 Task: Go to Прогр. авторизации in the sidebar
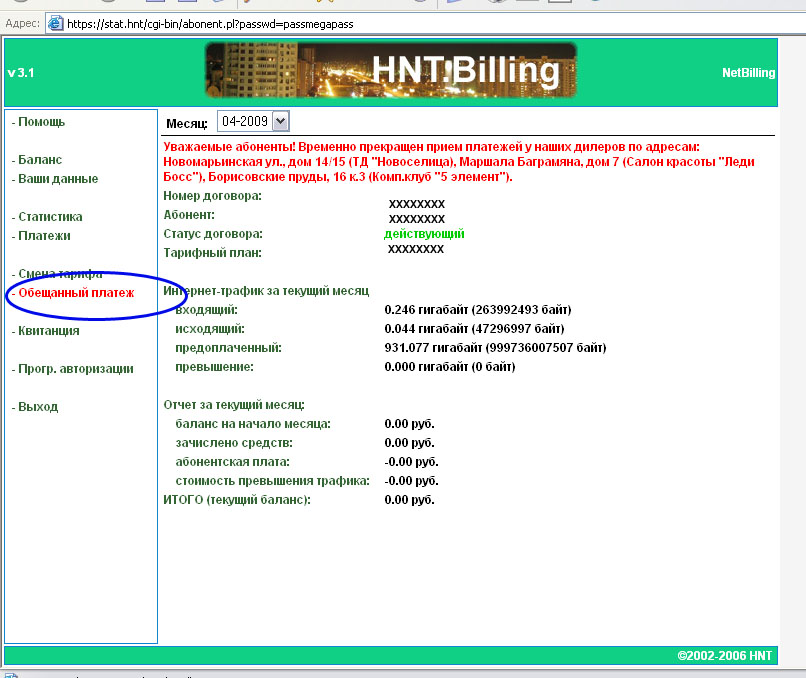[x=75, y=369]
